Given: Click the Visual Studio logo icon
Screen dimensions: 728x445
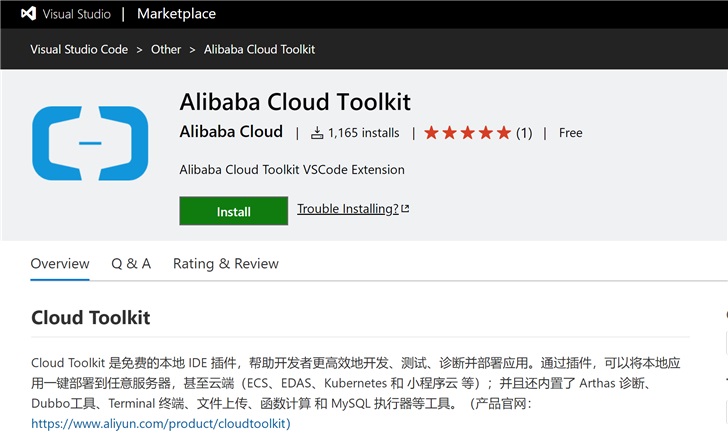Looking at the screenshot, I should (x=27, y=14).
